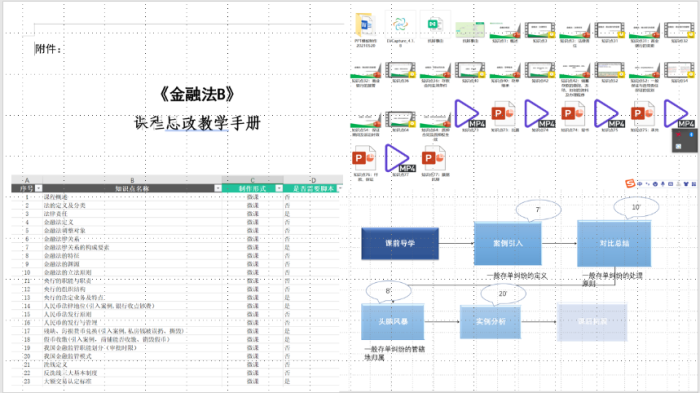The image size is (700, 393).
Task: Click the Sogou input method S logo
Action: point(630,184)
